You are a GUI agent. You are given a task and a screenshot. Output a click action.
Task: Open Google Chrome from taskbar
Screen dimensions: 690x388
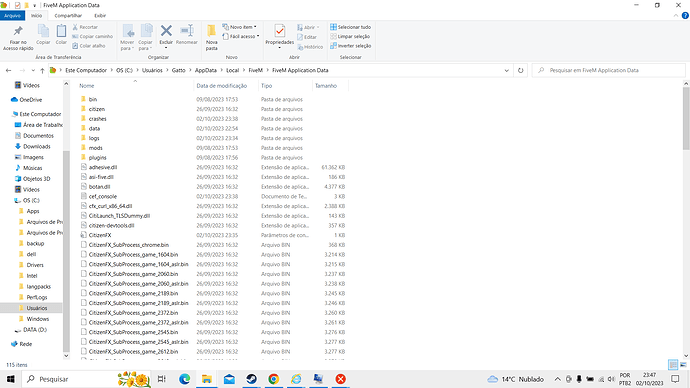click(274, 379)
